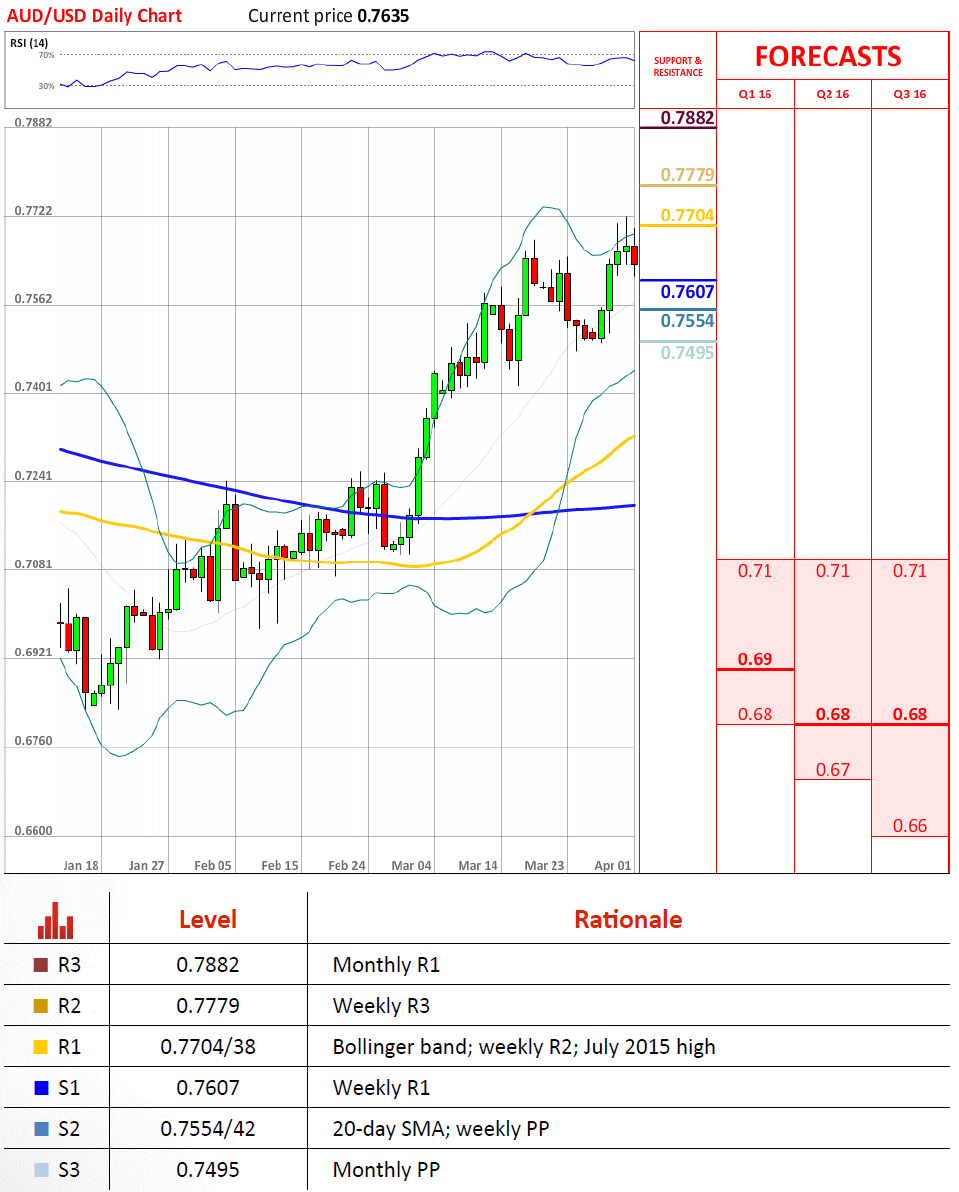Click the S1 blue color square
The height and width of the screenshot is (1192, 959).
(x=41, y=1088)
